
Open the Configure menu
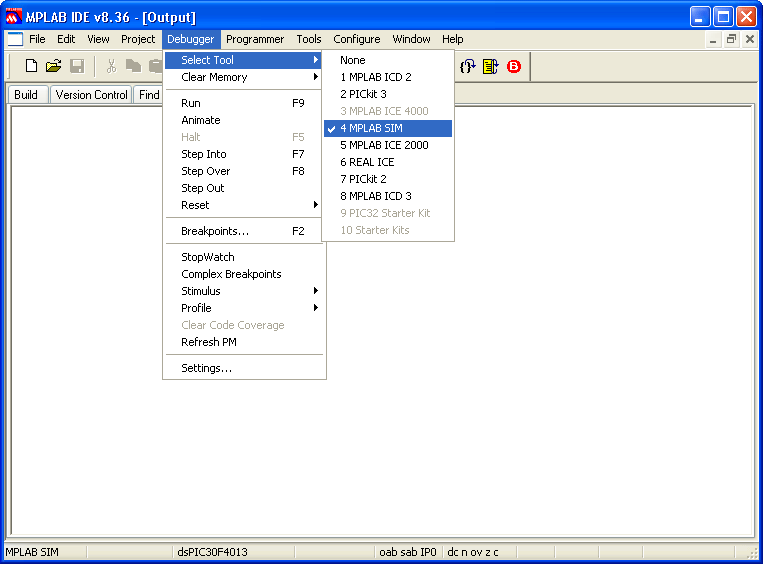[x=357, y=39]
